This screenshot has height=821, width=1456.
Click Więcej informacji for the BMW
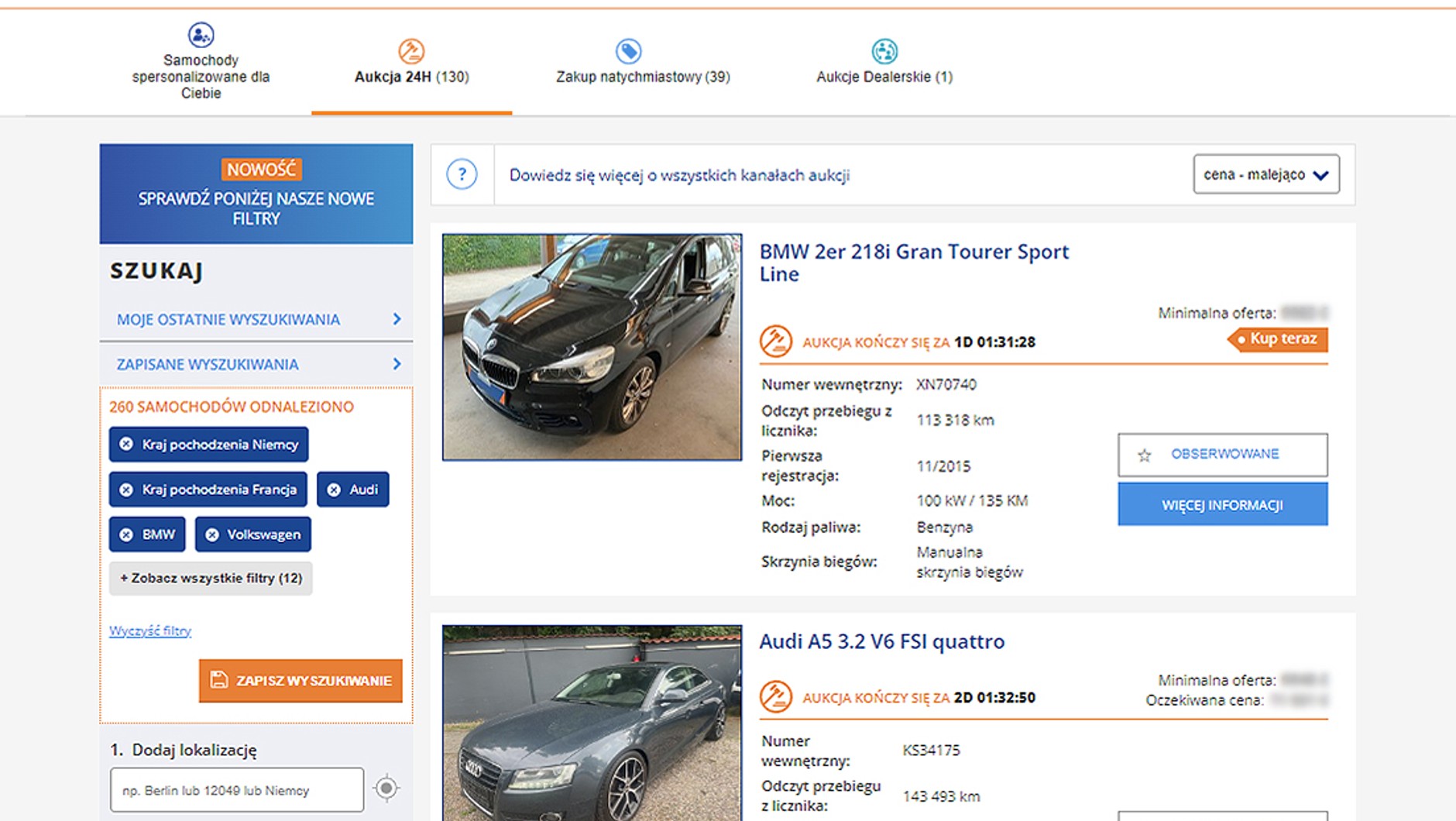coord(1222,504)
